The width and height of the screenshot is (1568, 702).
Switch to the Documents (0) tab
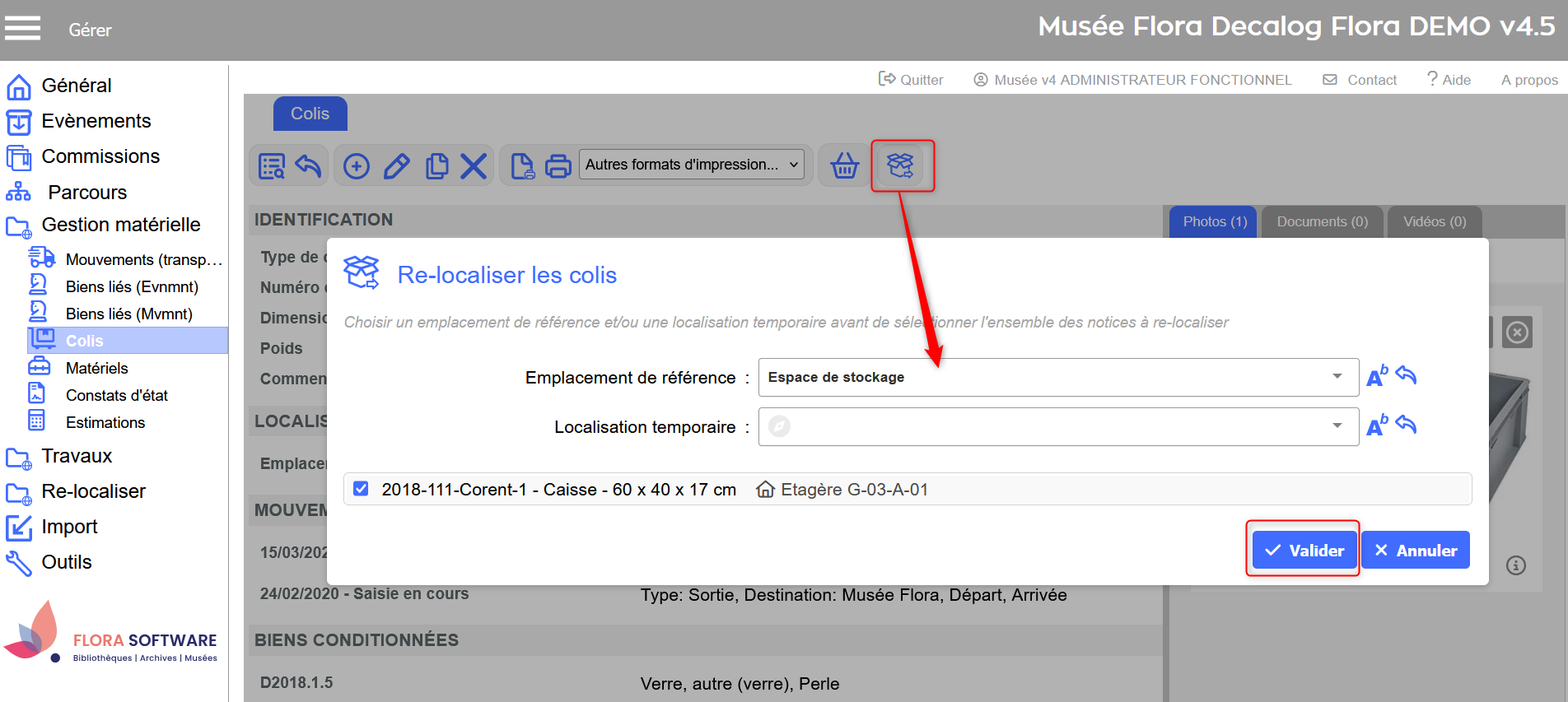tap(1322, 221)
